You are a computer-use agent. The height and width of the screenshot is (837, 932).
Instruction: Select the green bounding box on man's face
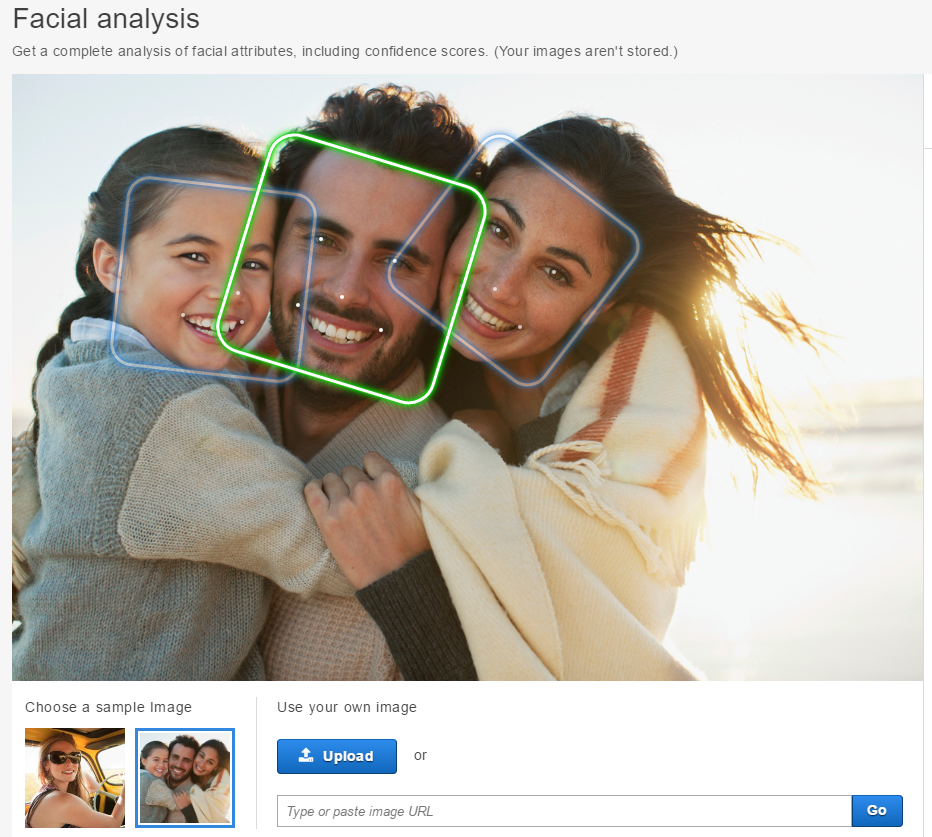pos(352,268)
